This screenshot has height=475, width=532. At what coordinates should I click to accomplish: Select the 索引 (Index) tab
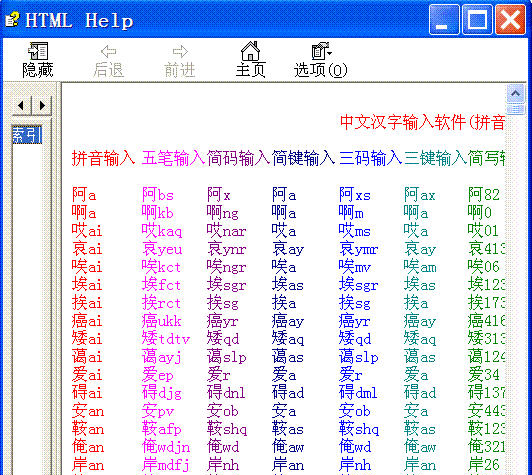27,135
